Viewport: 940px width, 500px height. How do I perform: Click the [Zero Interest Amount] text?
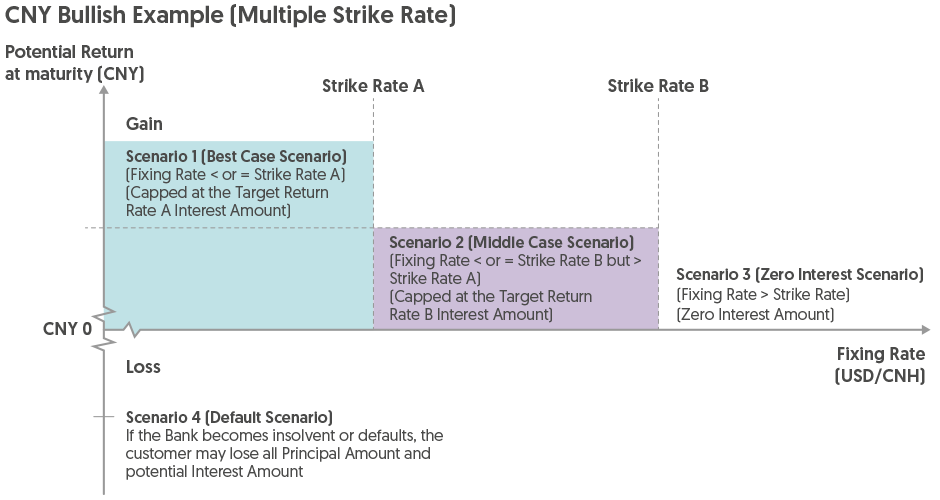click(755, 314)
